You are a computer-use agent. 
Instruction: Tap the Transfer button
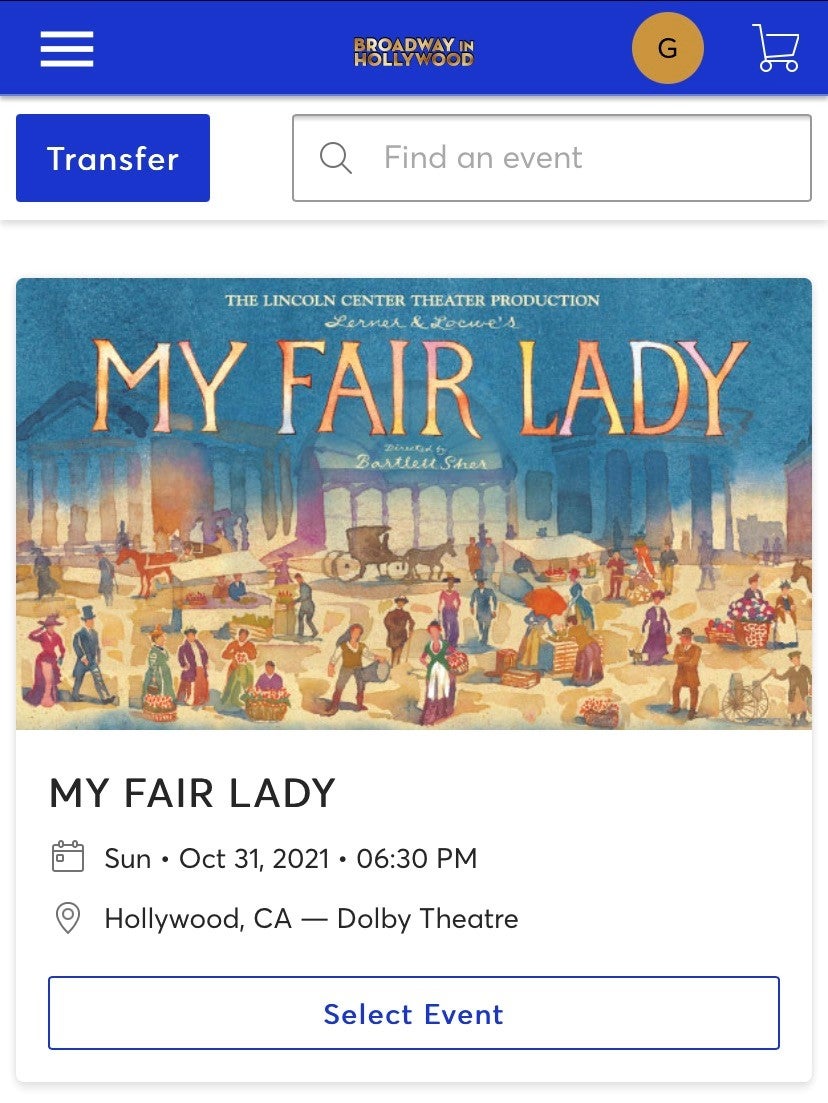click(x=113, y=158)
